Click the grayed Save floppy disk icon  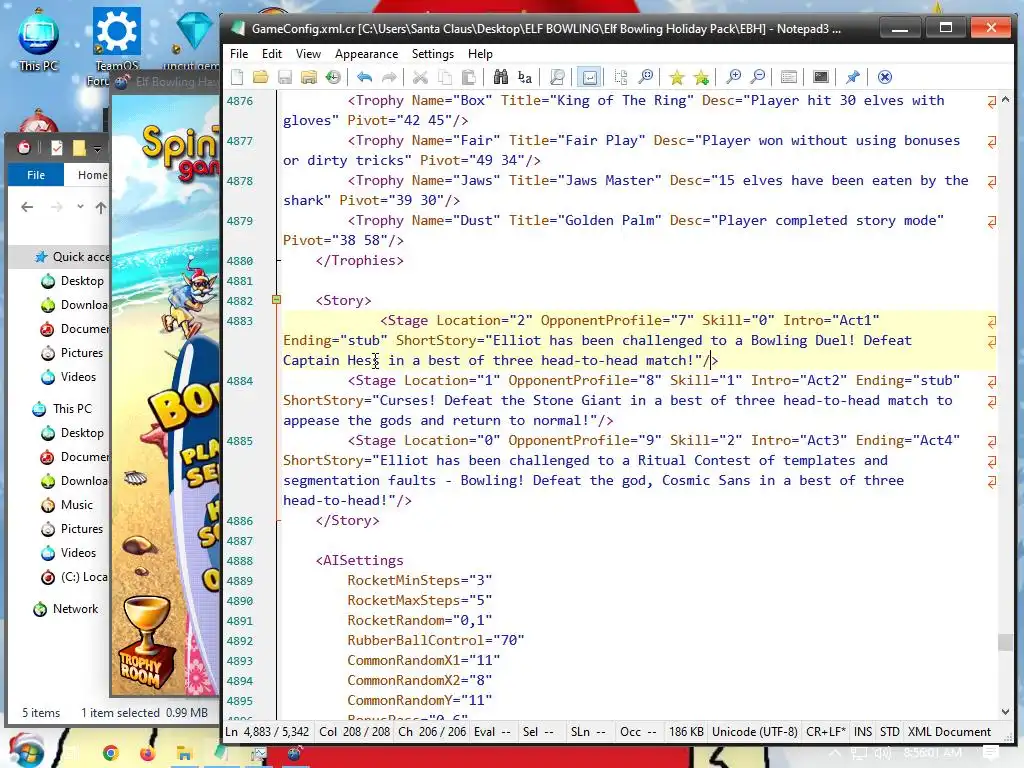pyautogui.click(x=285, y=77)
